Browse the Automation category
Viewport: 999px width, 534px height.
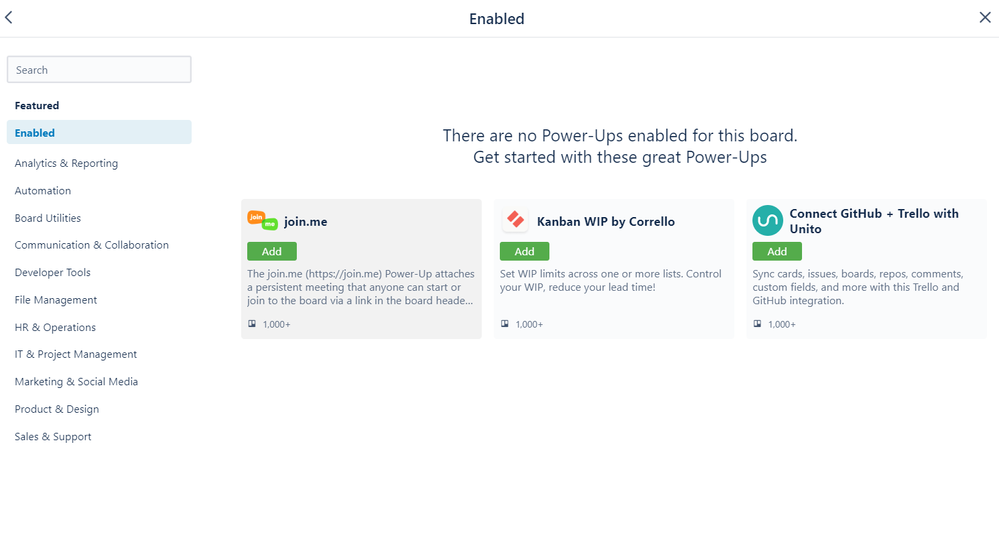tap(43, 191)
